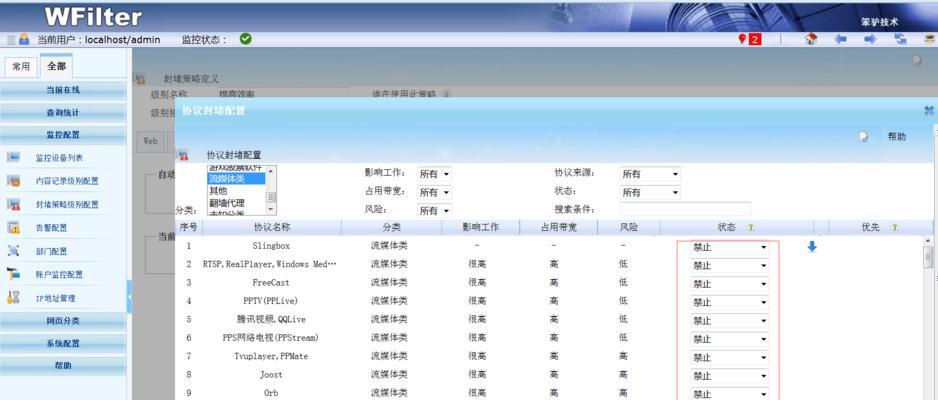938x400 pixels.
Task: Open the 当前在线 menu section
Action: pos(63,90)
